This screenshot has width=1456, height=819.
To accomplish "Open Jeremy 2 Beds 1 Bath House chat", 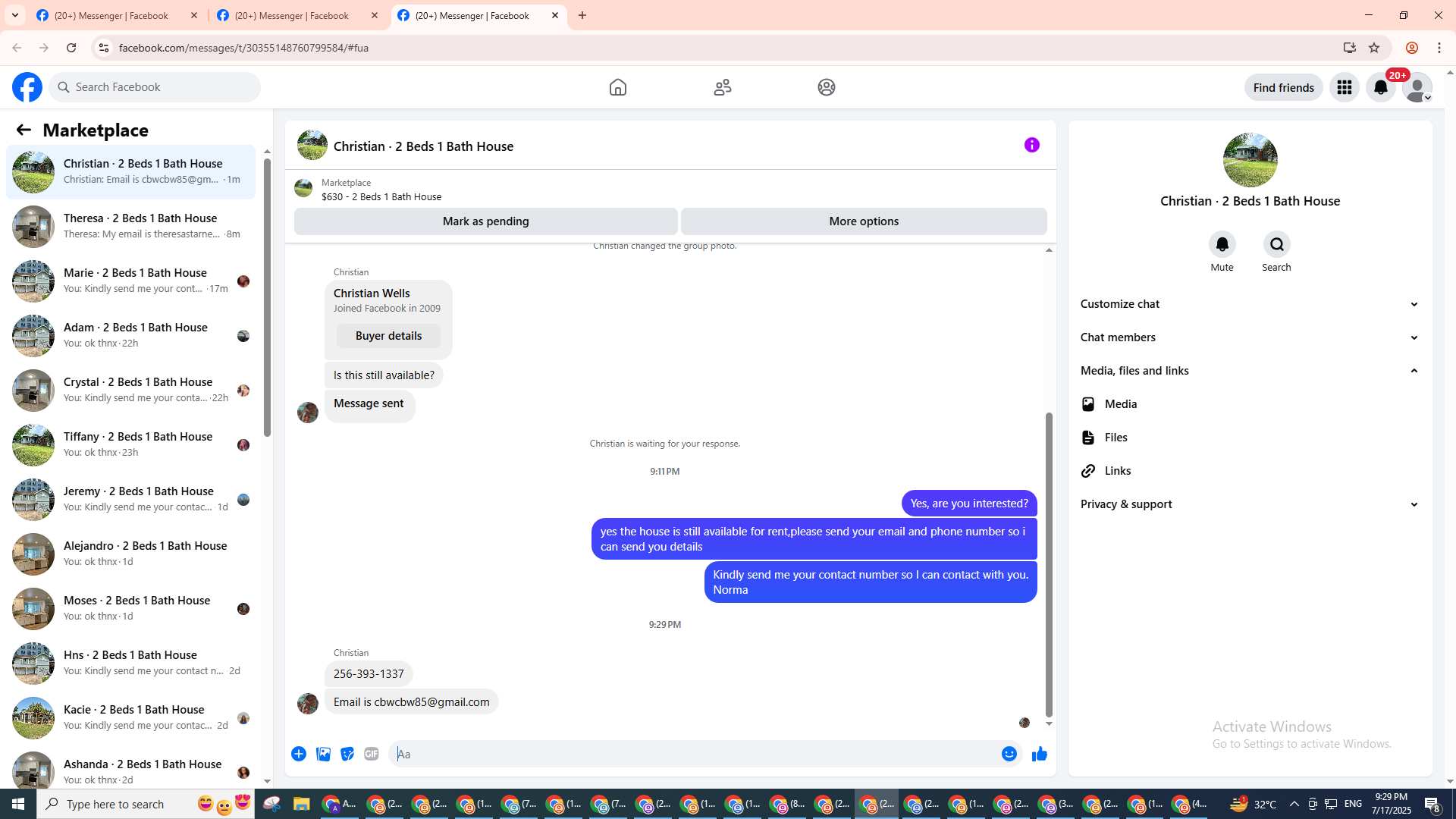I will [131, 500].
